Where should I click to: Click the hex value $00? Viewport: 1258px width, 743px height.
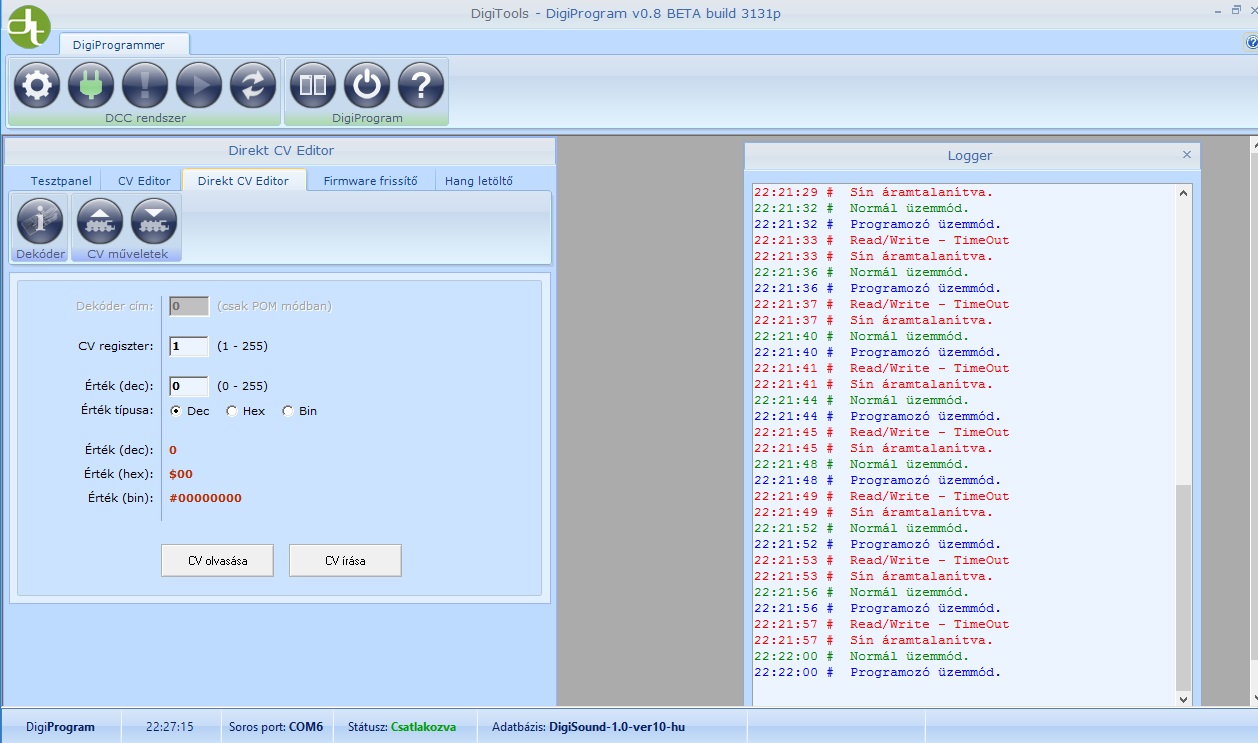[x=181, y=474]
